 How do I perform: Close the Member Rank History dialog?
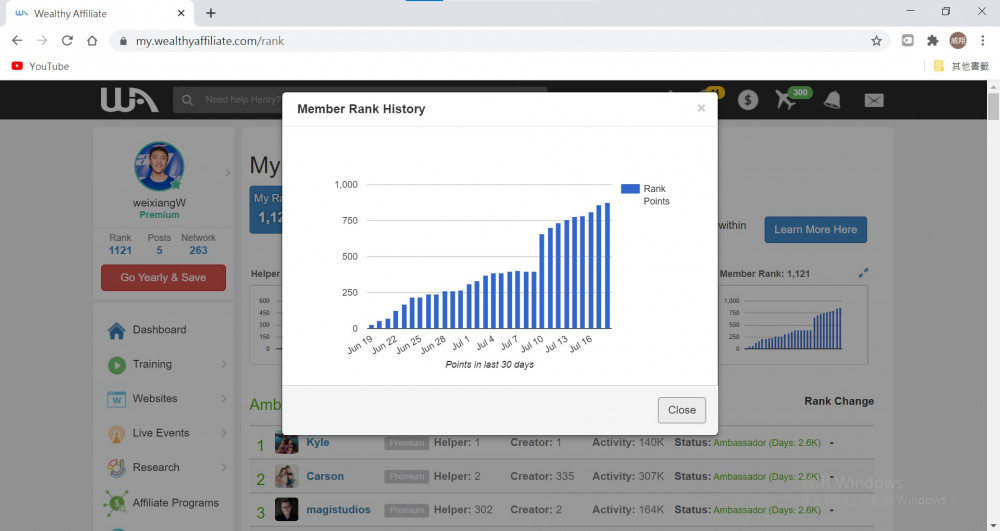(x=681, y=410)
